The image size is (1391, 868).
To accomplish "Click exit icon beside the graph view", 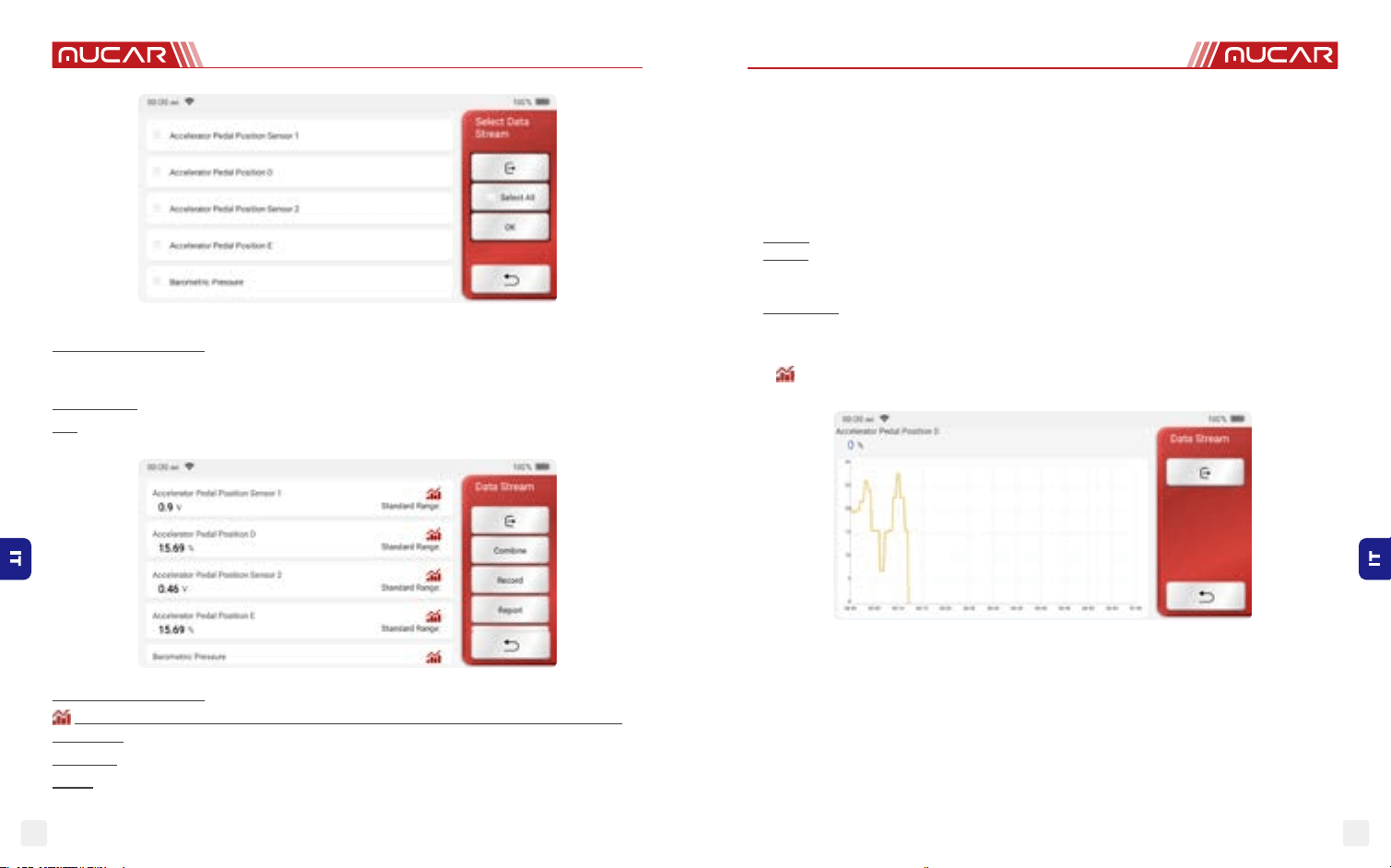I will (x=1205, y=473).
